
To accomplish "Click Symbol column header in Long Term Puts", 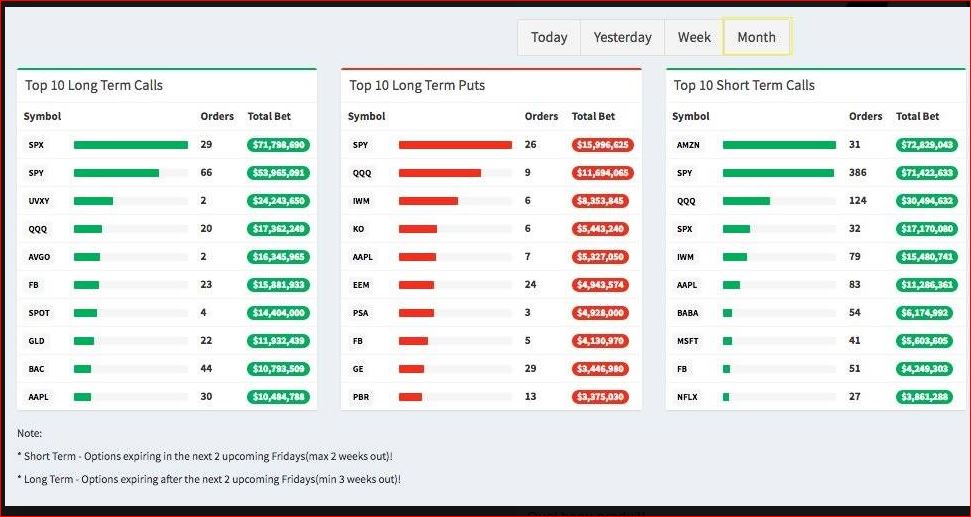I will [367, 116].
